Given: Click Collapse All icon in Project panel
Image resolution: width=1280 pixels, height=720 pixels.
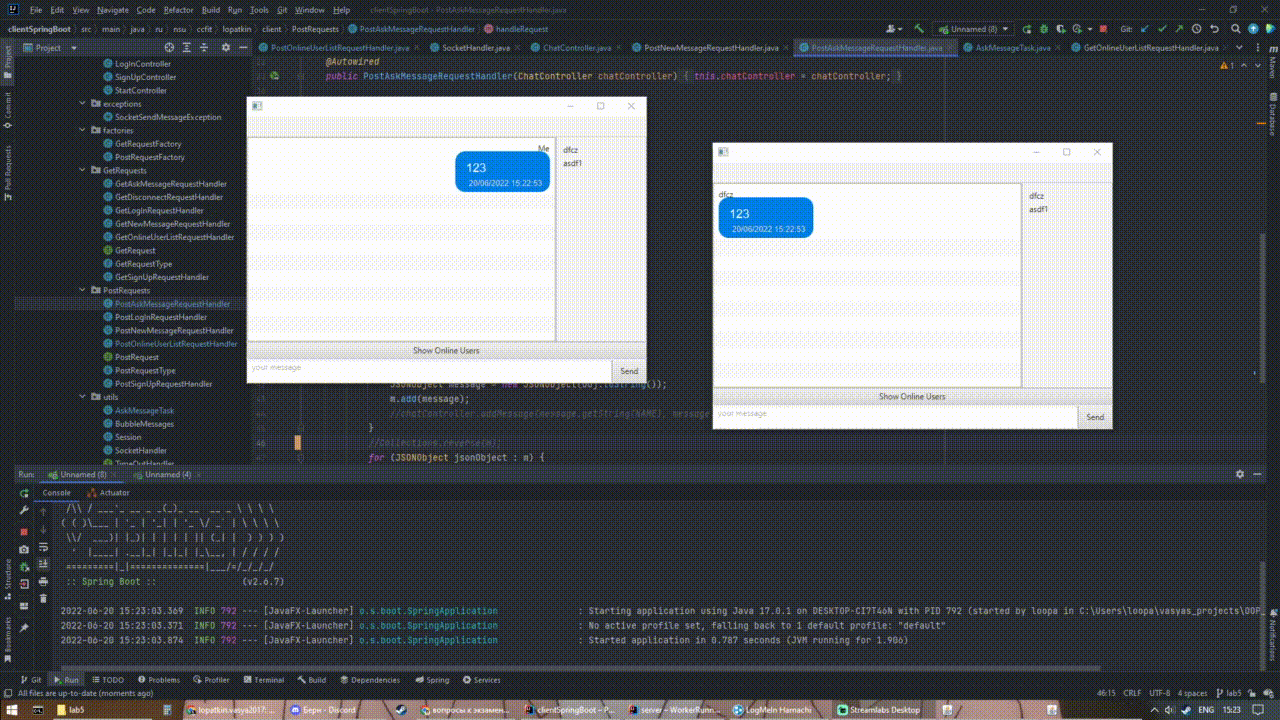Looking at the screenshot, I should click(x=203, y=47).
